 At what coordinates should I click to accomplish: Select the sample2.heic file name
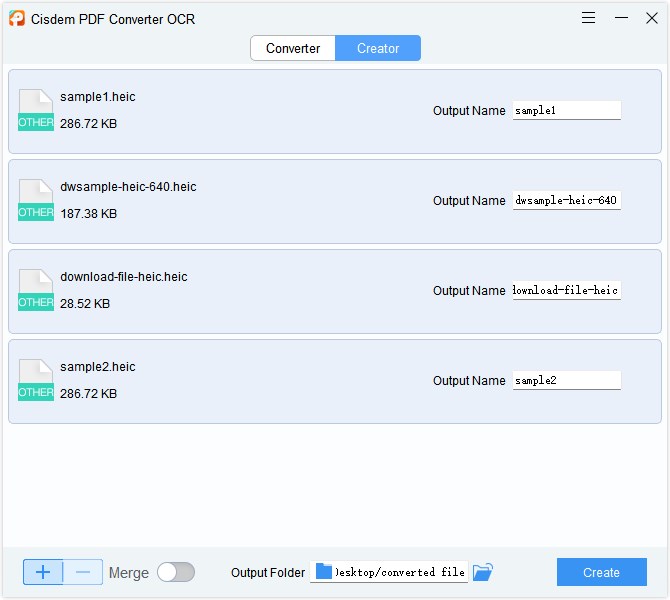point(98,367)
